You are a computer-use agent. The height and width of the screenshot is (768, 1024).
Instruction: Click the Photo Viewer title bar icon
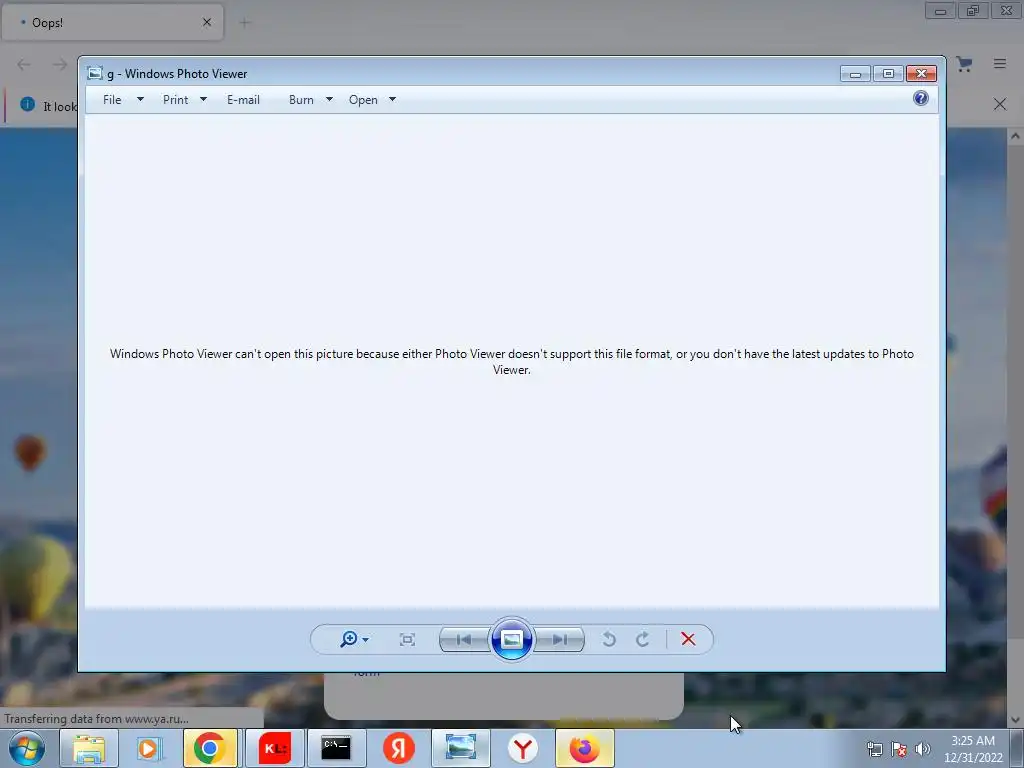pos(95,73)
